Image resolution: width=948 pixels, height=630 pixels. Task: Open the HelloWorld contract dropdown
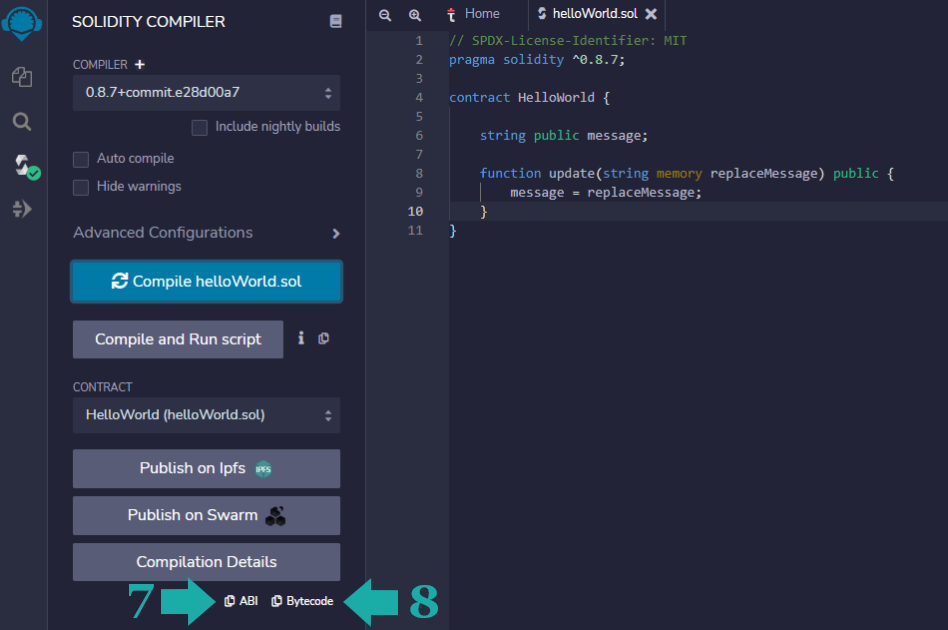tap(206, 415)
